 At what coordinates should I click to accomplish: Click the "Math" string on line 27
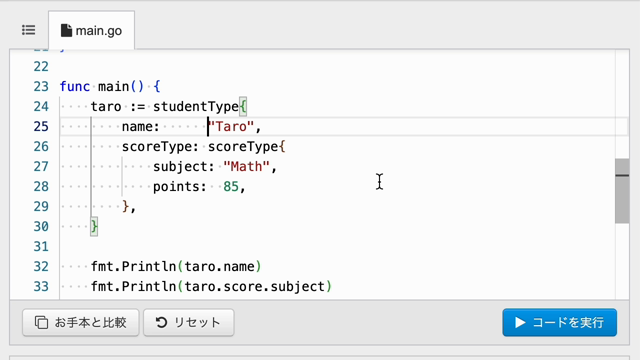pos(247,167)
